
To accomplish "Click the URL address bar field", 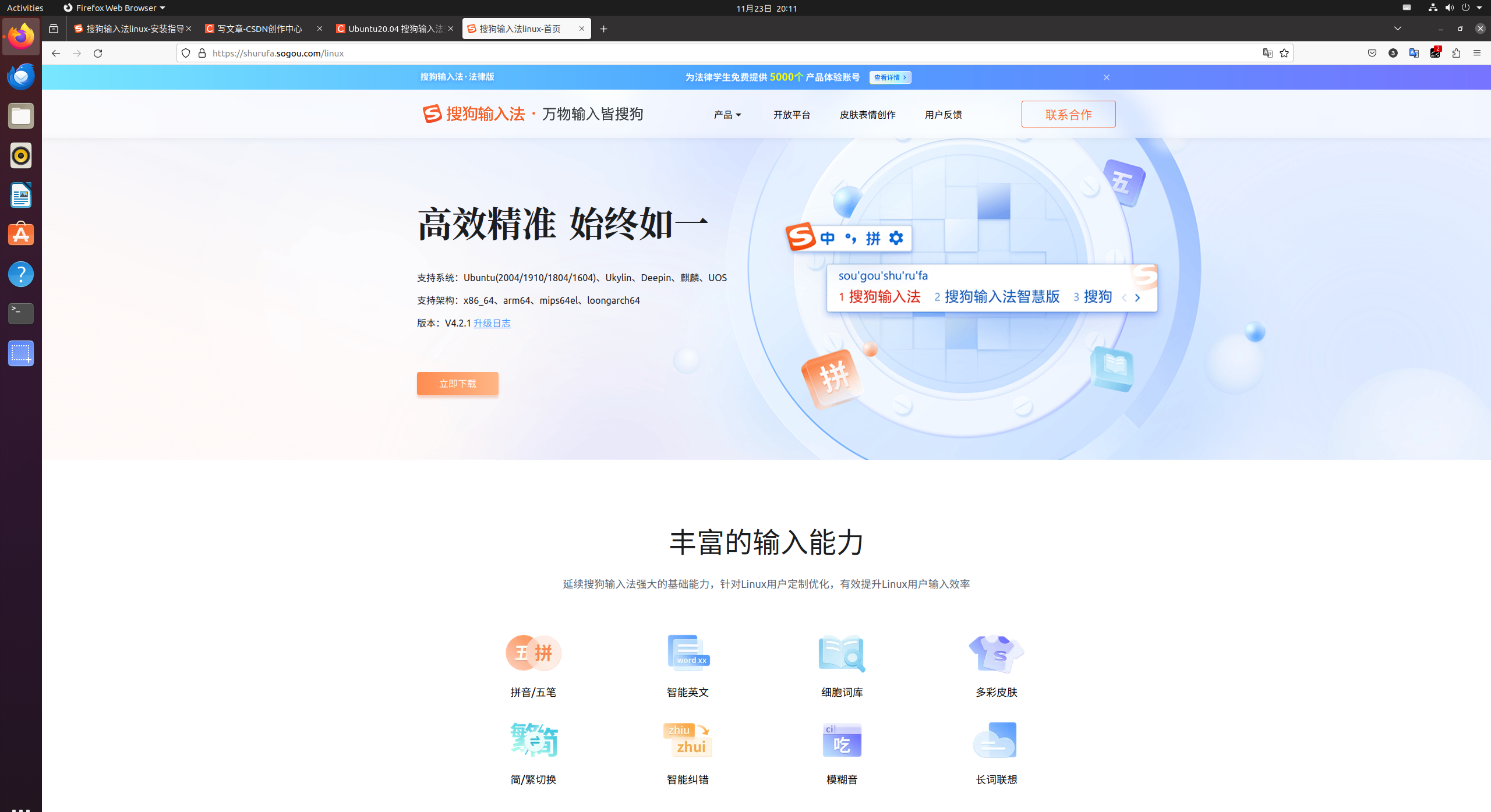I will (x=699, y=53).
